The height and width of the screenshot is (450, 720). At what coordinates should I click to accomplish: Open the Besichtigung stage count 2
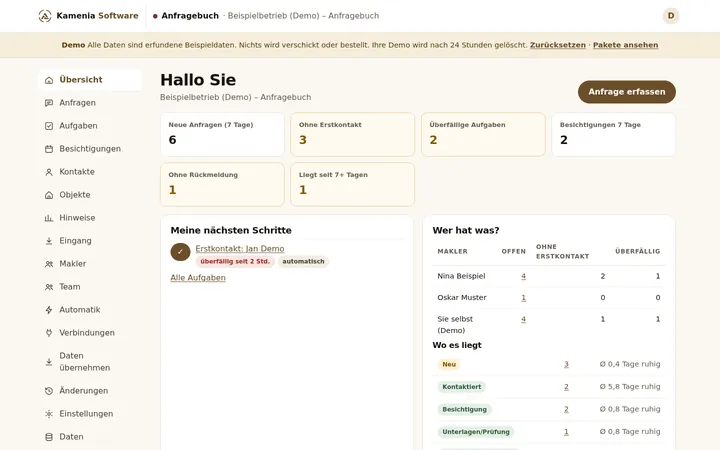click(x=566, y=409)
